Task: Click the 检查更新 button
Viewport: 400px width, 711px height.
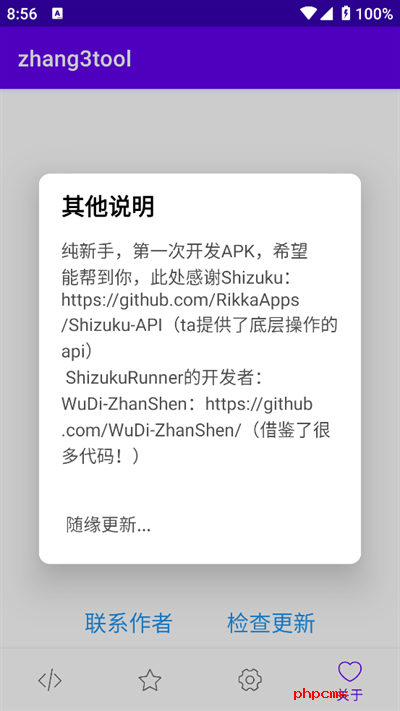Action: 271,623
